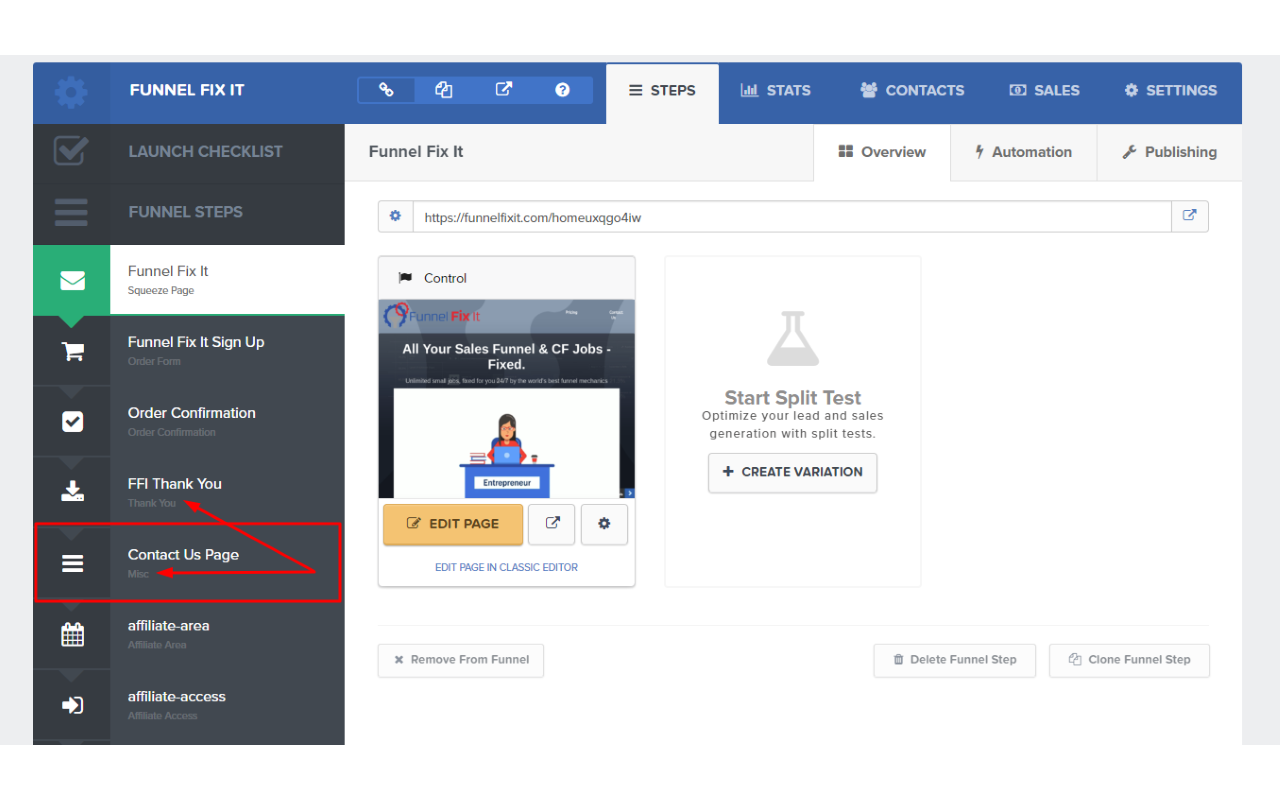Viewport: 1280px width, 800px height.
Task: Click the help question mark icon
Action: [x=562, y=90]
